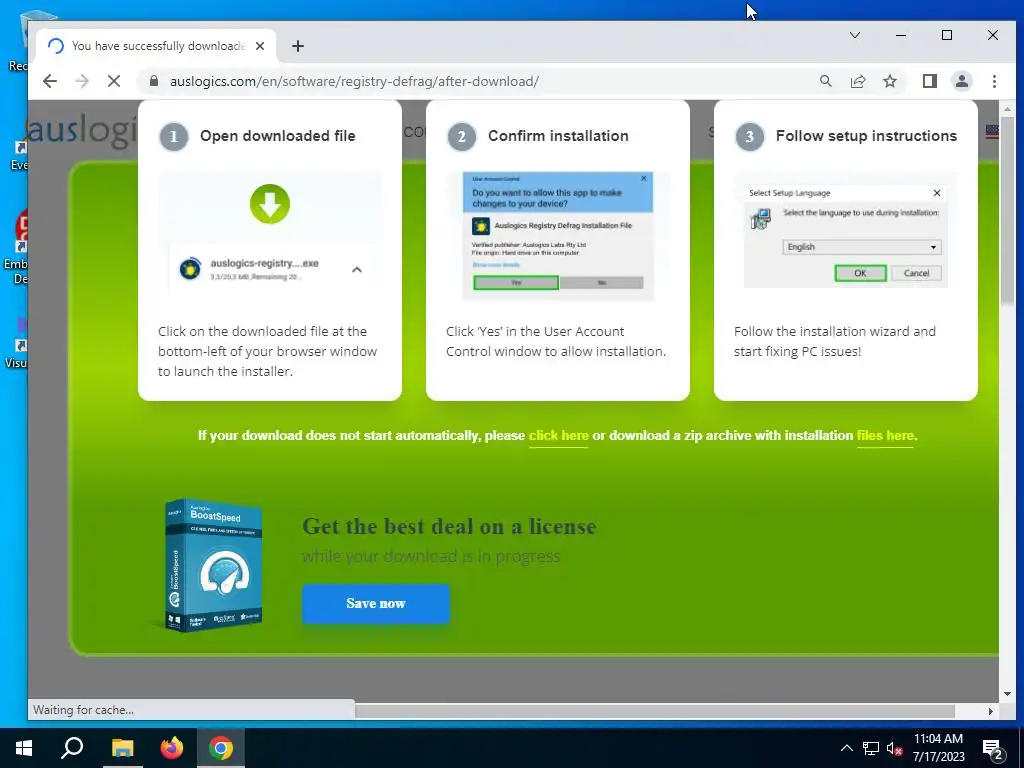The width and height of the screenshot is (1024, 768).
Task: Click the forward navigation arrow
Action: (x=82, y=81)
